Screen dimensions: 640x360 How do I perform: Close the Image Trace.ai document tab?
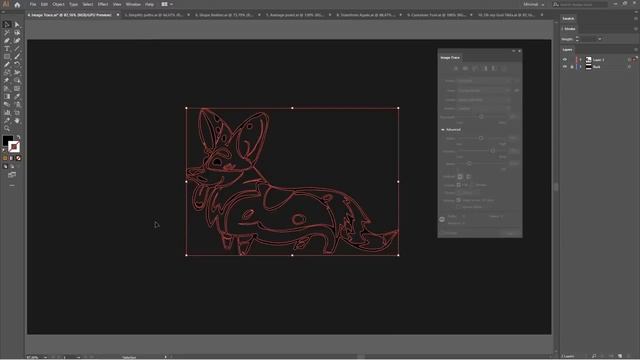click(x=118, y=15)
